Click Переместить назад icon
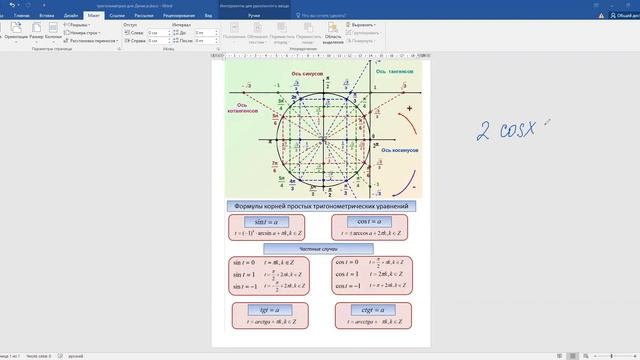Image resolution: width=640 pixels, height=360 pixels. click(309, 28)
